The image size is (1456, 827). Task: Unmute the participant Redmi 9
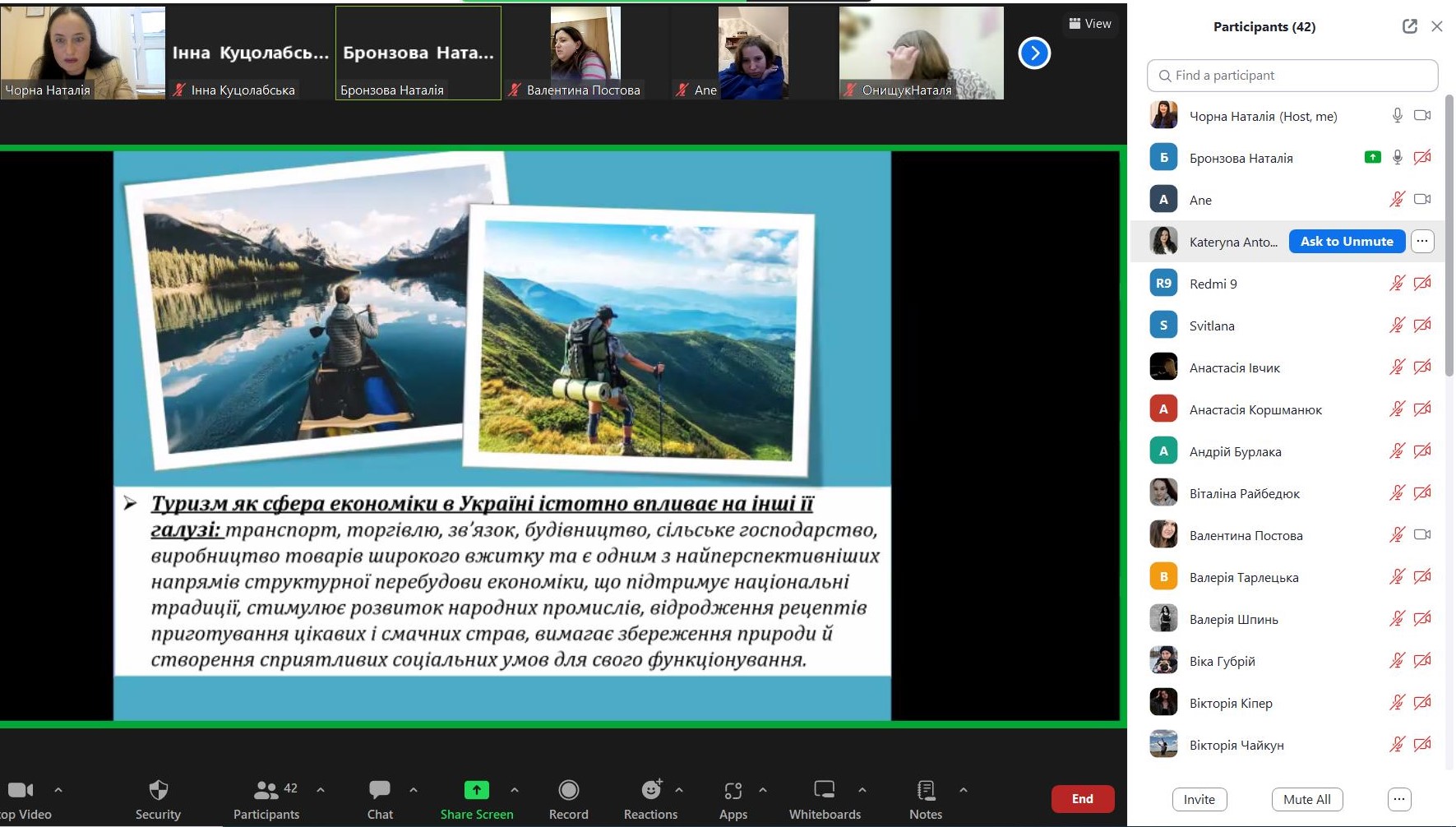[1397, 284]
